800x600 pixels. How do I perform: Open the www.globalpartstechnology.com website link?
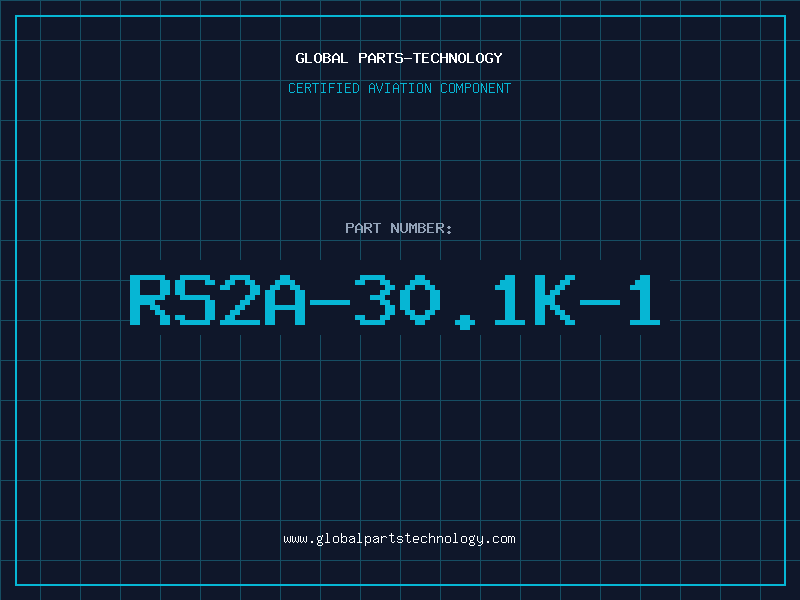point(399,539)
